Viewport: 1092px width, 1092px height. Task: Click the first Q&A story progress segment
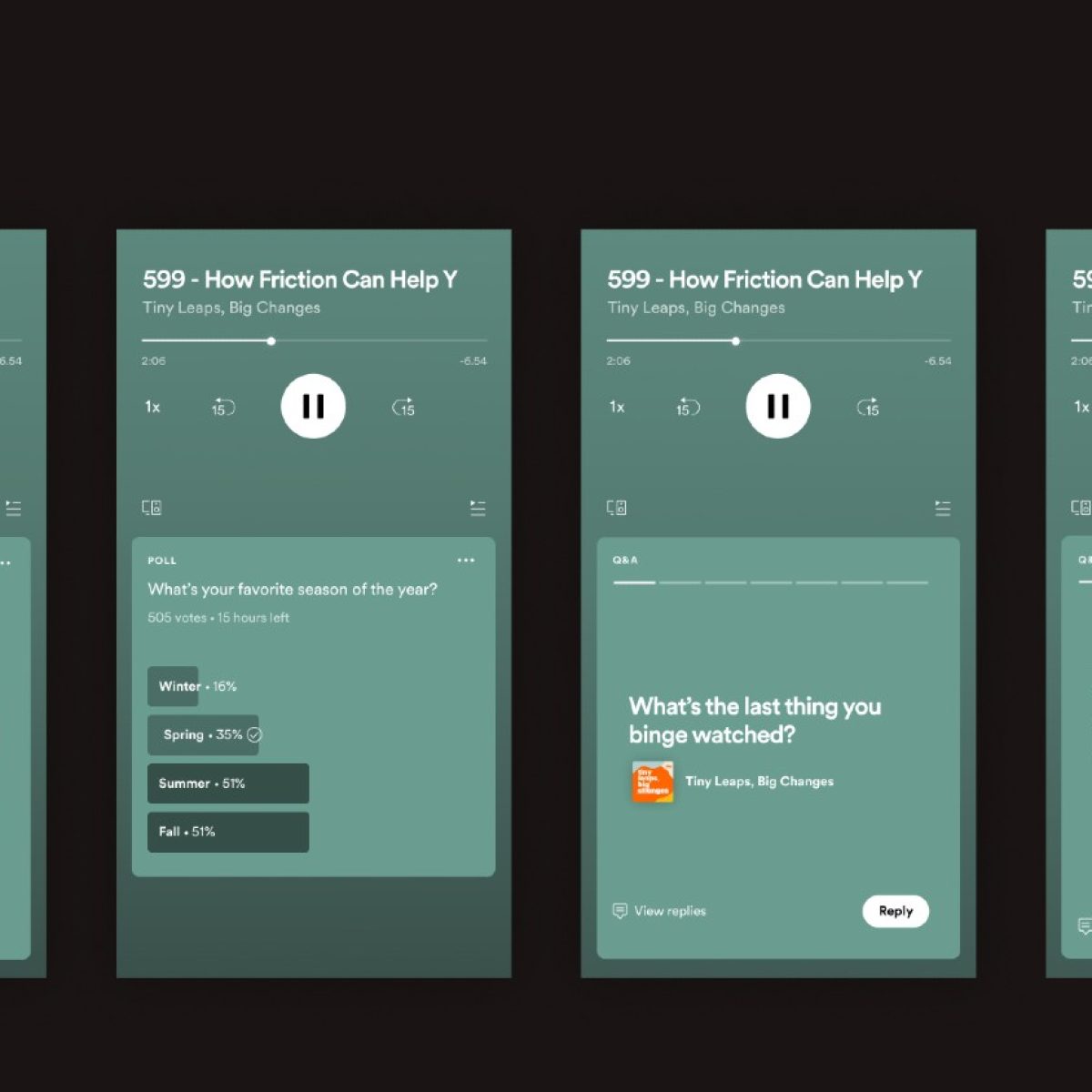(634, 582)
